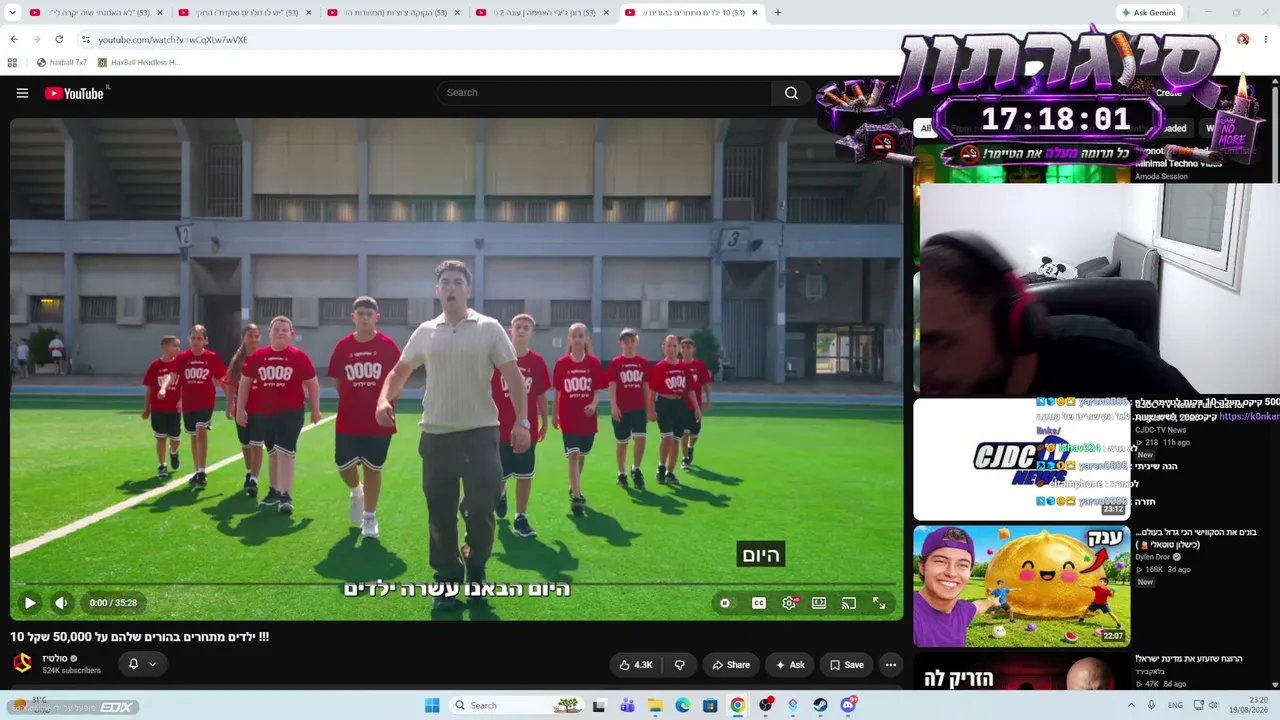Open Steam from the taskbar

820,706
